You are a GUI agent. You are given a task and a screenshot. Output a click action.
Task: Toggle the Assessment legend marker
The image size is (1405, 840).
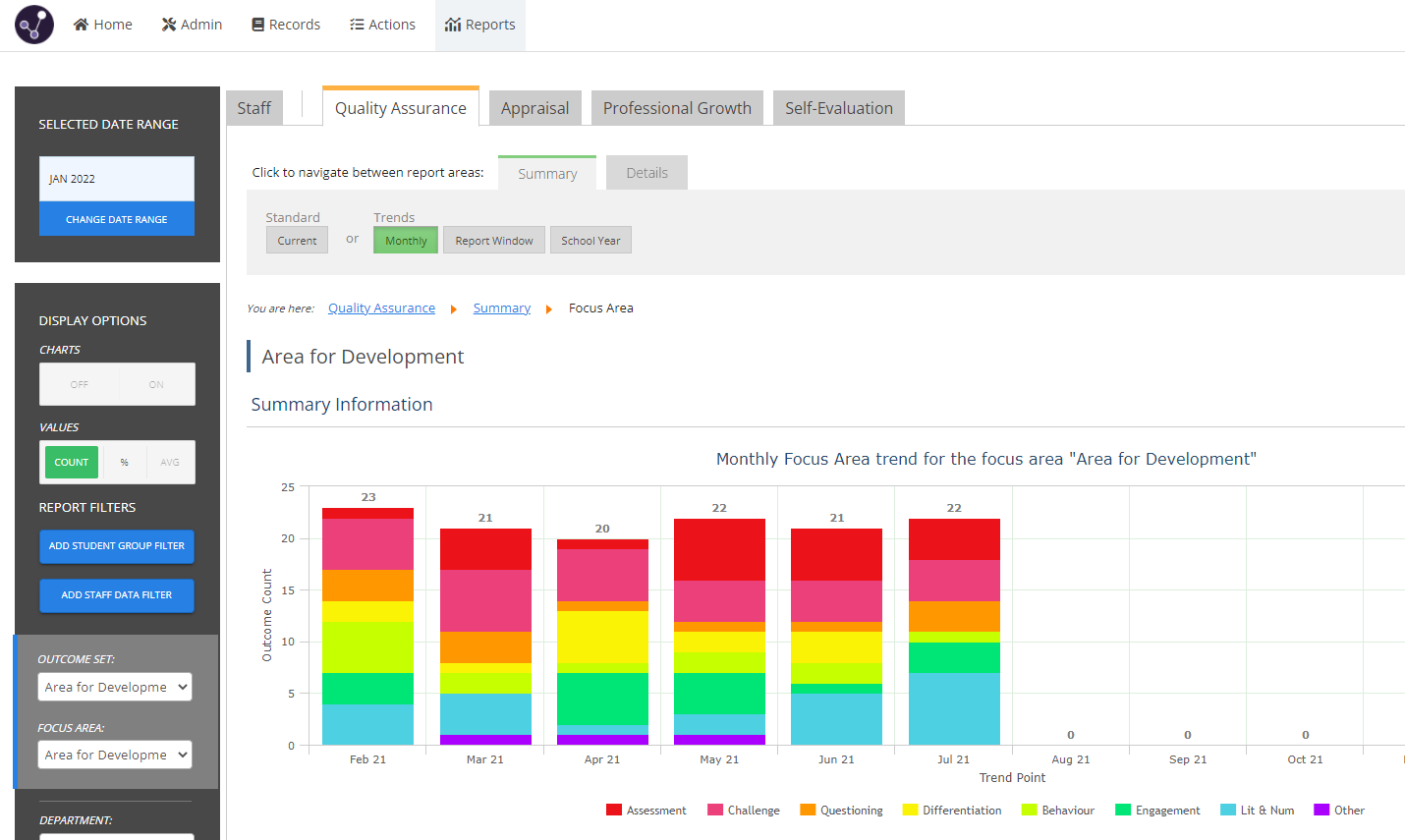pos(614,810)
